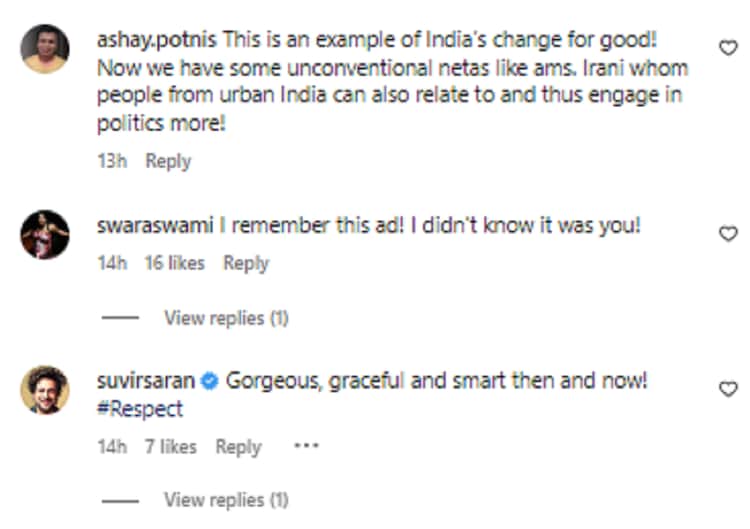Click the 13h timestamp on ashay.potnis's comment
Viewport: 750px width, 529px height.
[110, 161]
